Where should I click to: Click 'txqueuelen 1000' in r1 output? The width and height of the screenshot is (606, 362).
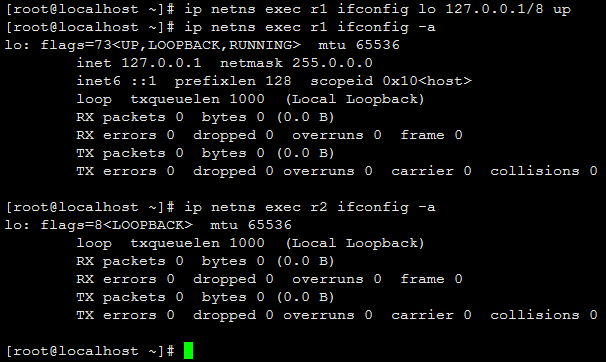point(197,99)
